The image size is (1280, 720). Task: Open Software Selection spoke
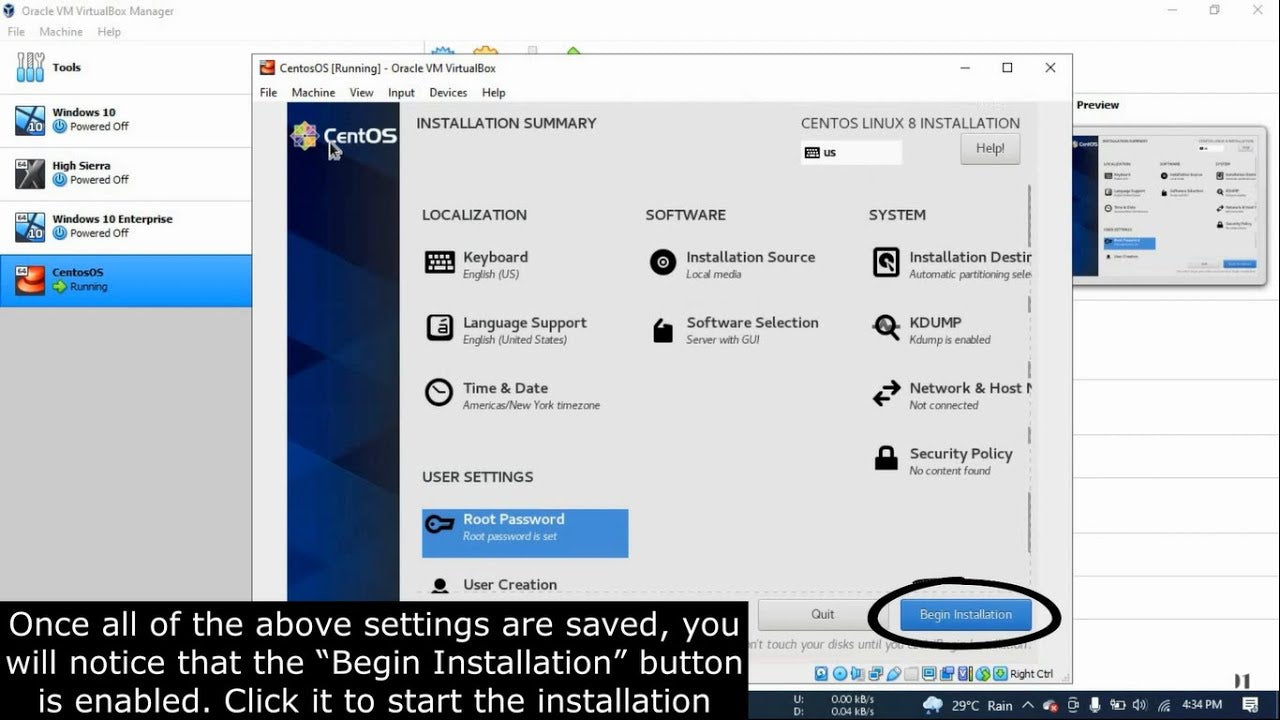tap(734, 329)
